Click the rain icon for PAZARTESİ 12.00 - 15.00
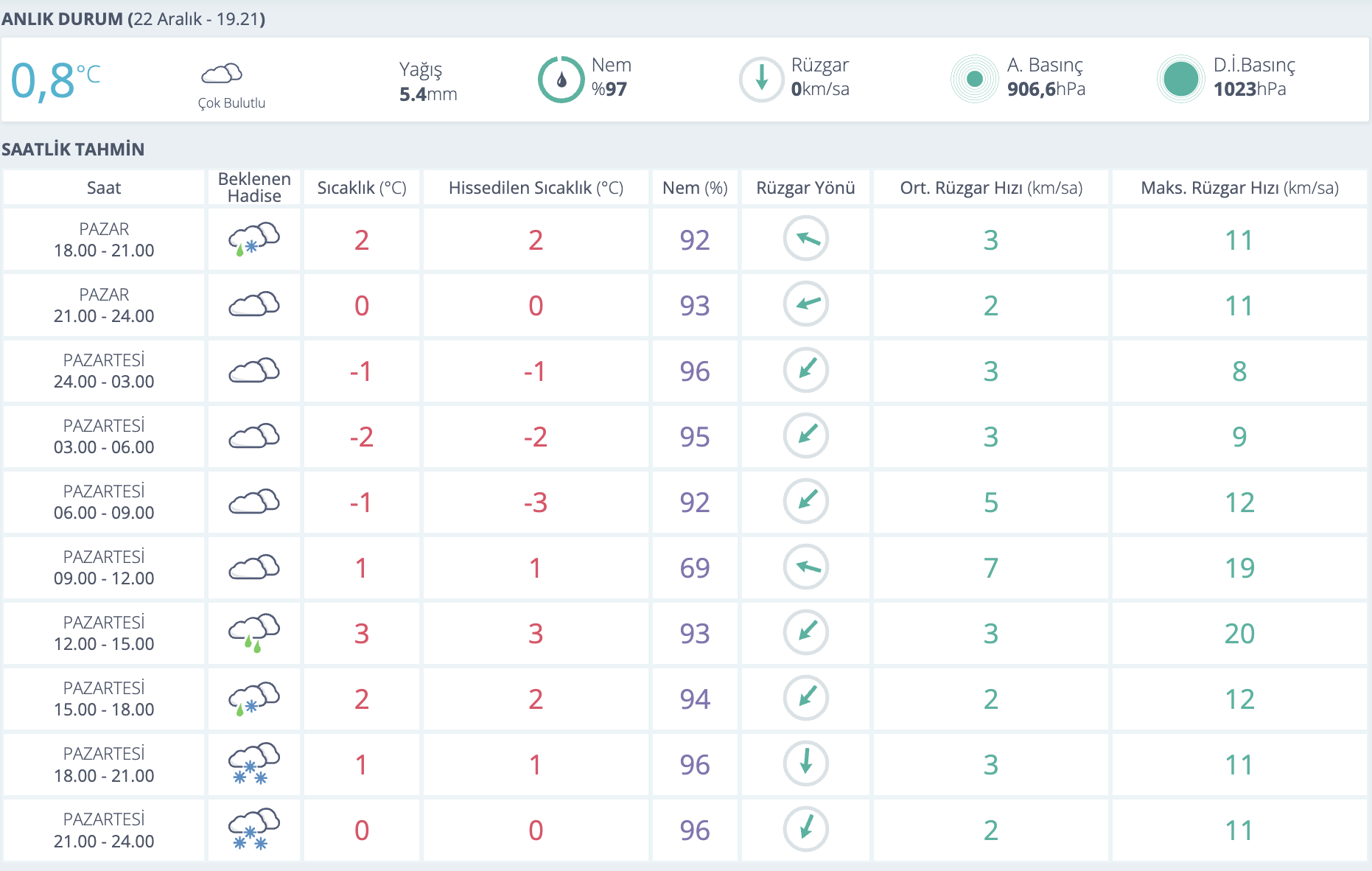The height and width of the screenshot is (871, 1372). click(x=254, y=633)
